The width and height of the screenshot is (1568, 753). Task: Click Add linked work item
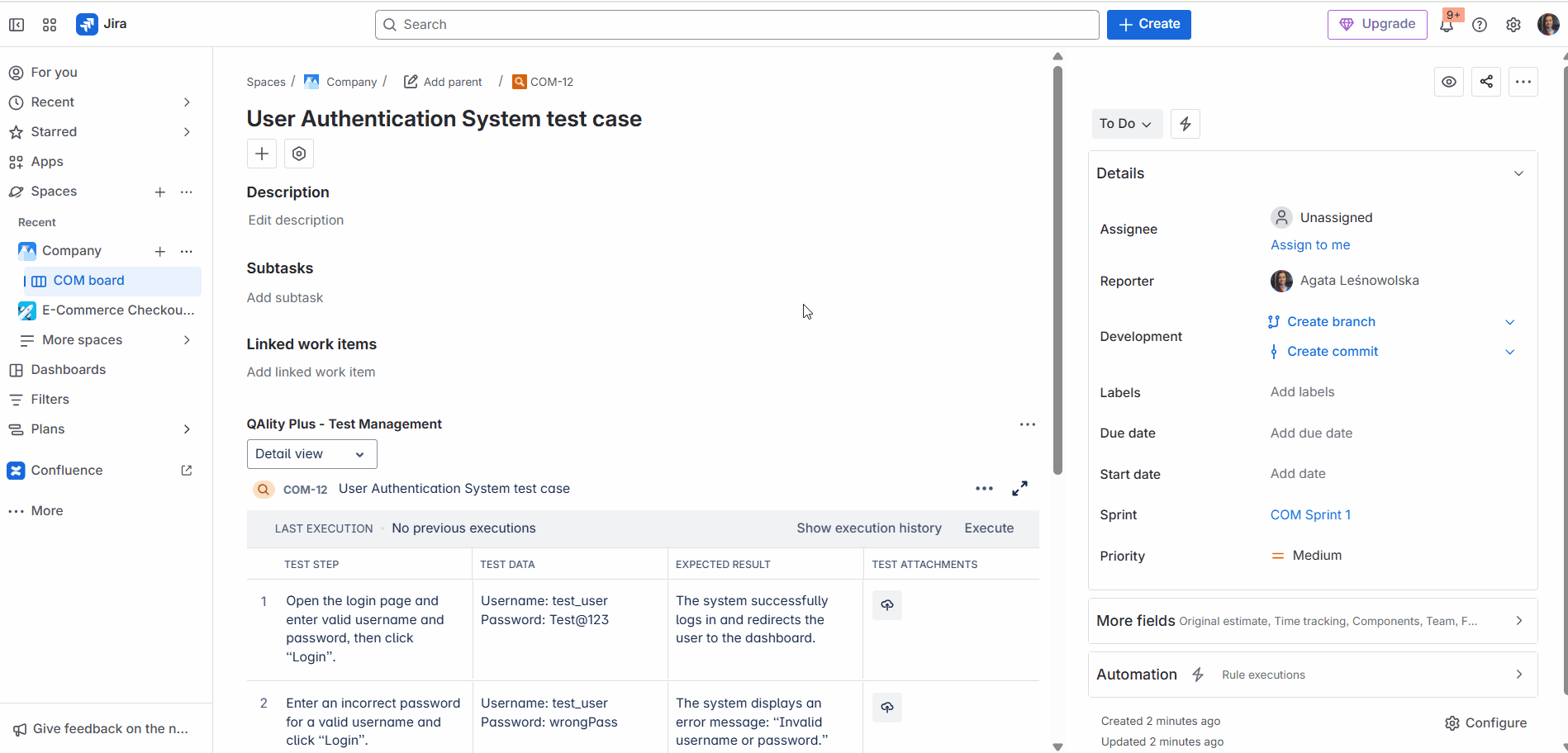311,372
